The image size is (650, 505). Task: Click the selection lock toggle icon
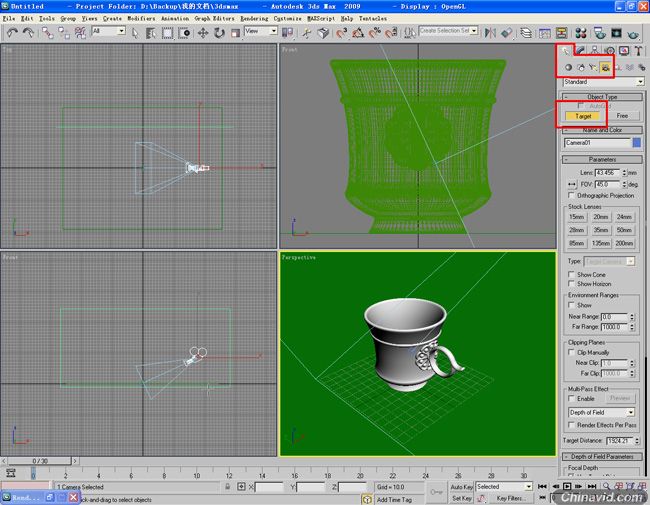tap(228, 487)
